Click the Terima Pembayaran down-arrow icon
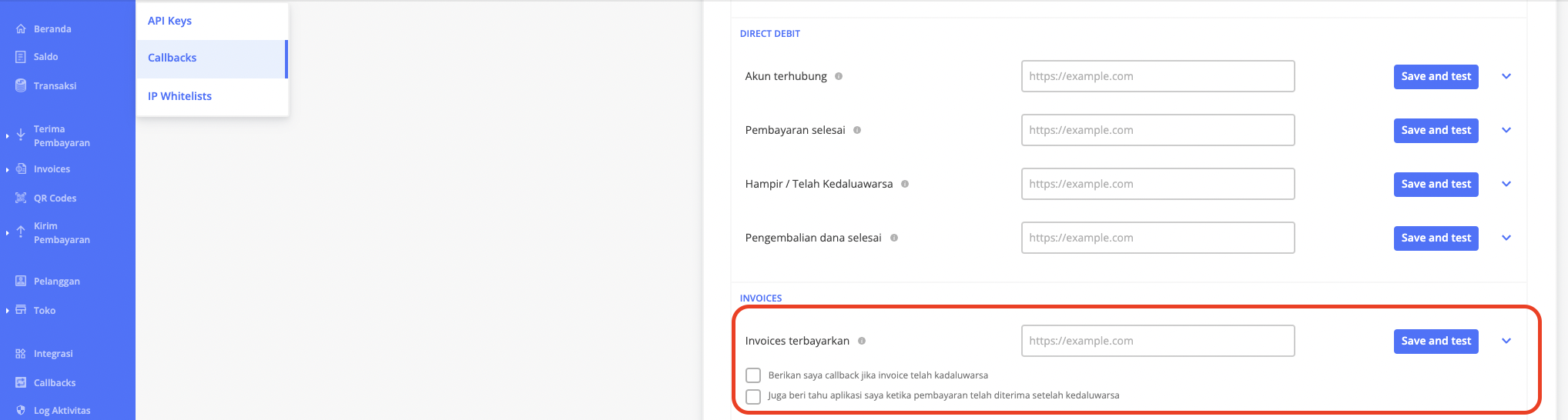Viewport: 1568px width, 420px height. tap(21, 135)
